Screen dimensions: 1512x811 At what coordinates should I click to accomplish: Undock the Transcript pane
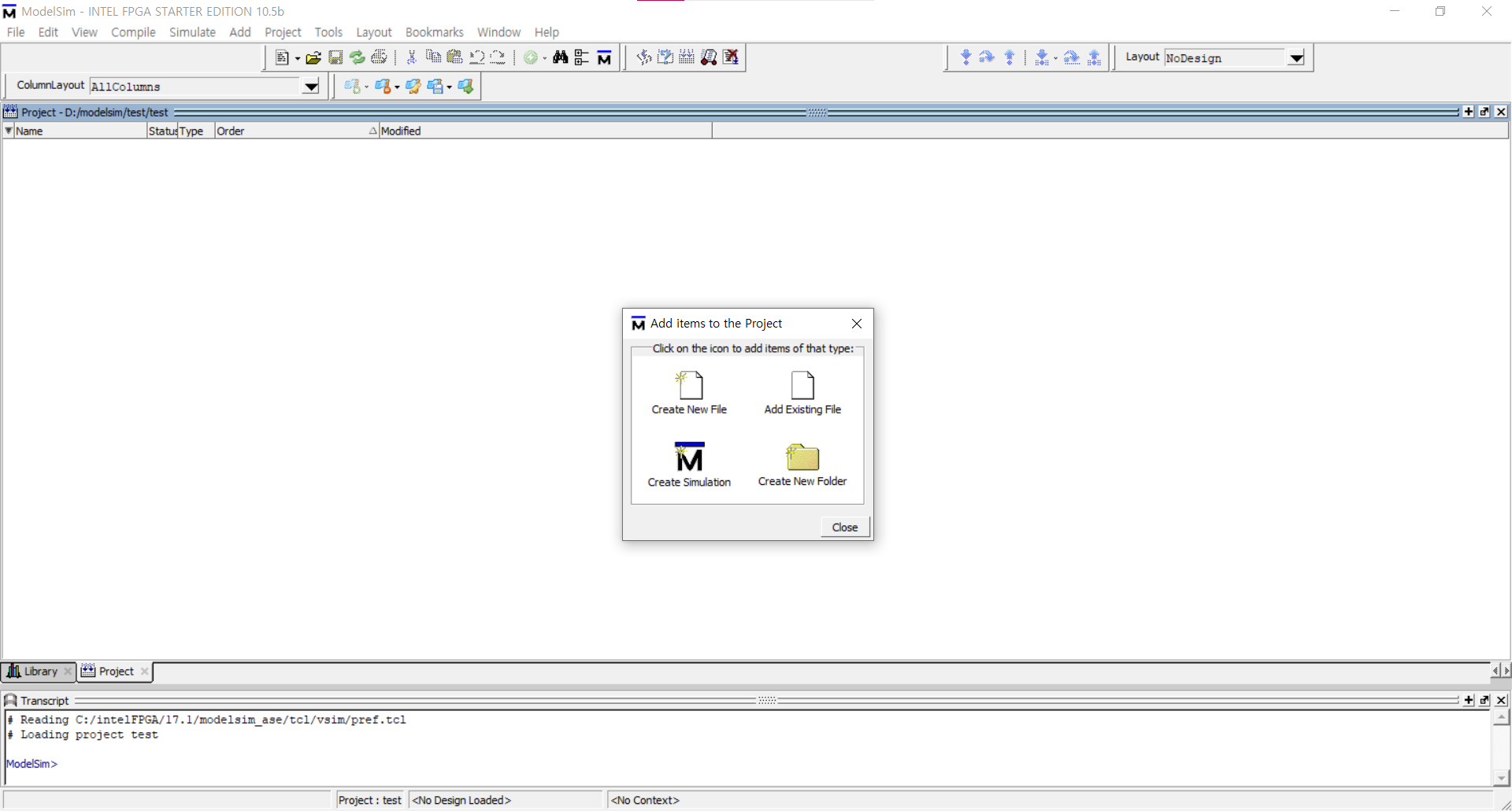click(x=1484, y=700)
